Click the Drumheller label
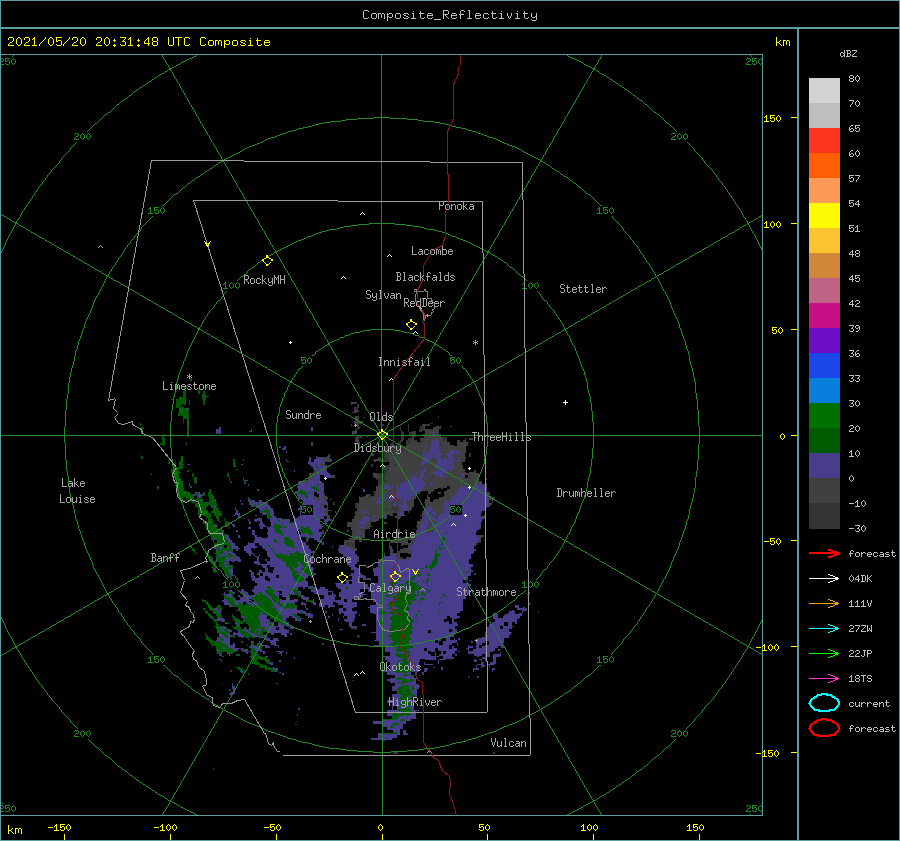This screenshot has width=900, height=841. point(586,493)
